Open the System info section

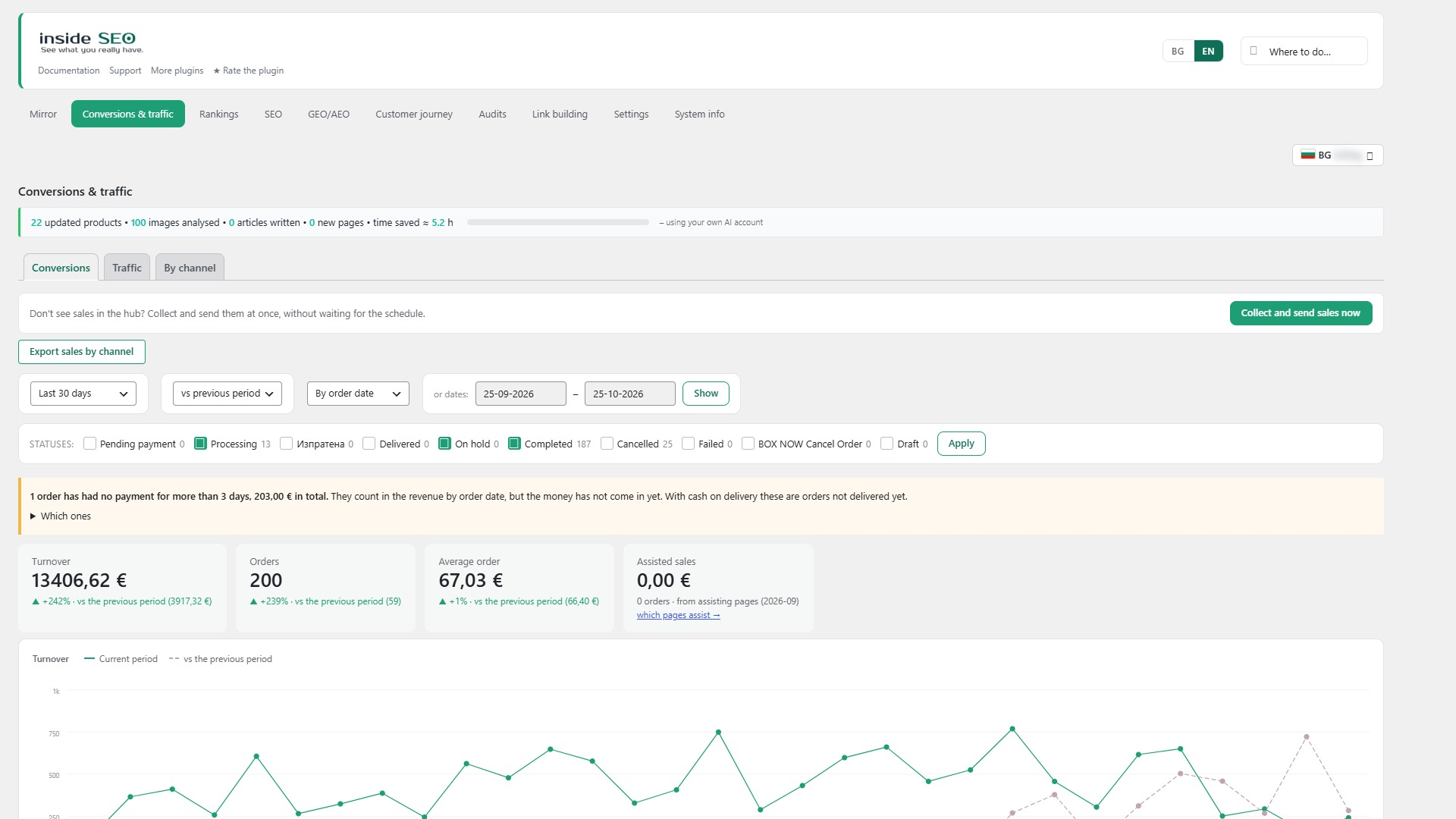click(x=699, y=115)
